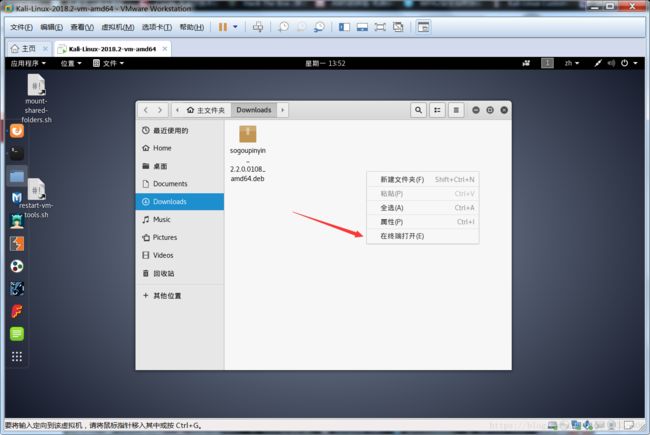
Task: Click 主文件夹 in the path bar
Action: point(206,110)
